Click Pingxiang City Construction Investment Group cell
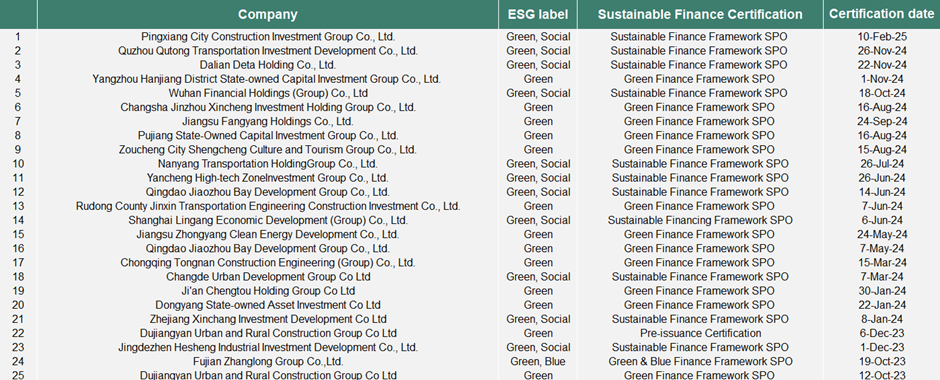The image size is (940, 380). [267, 37]
